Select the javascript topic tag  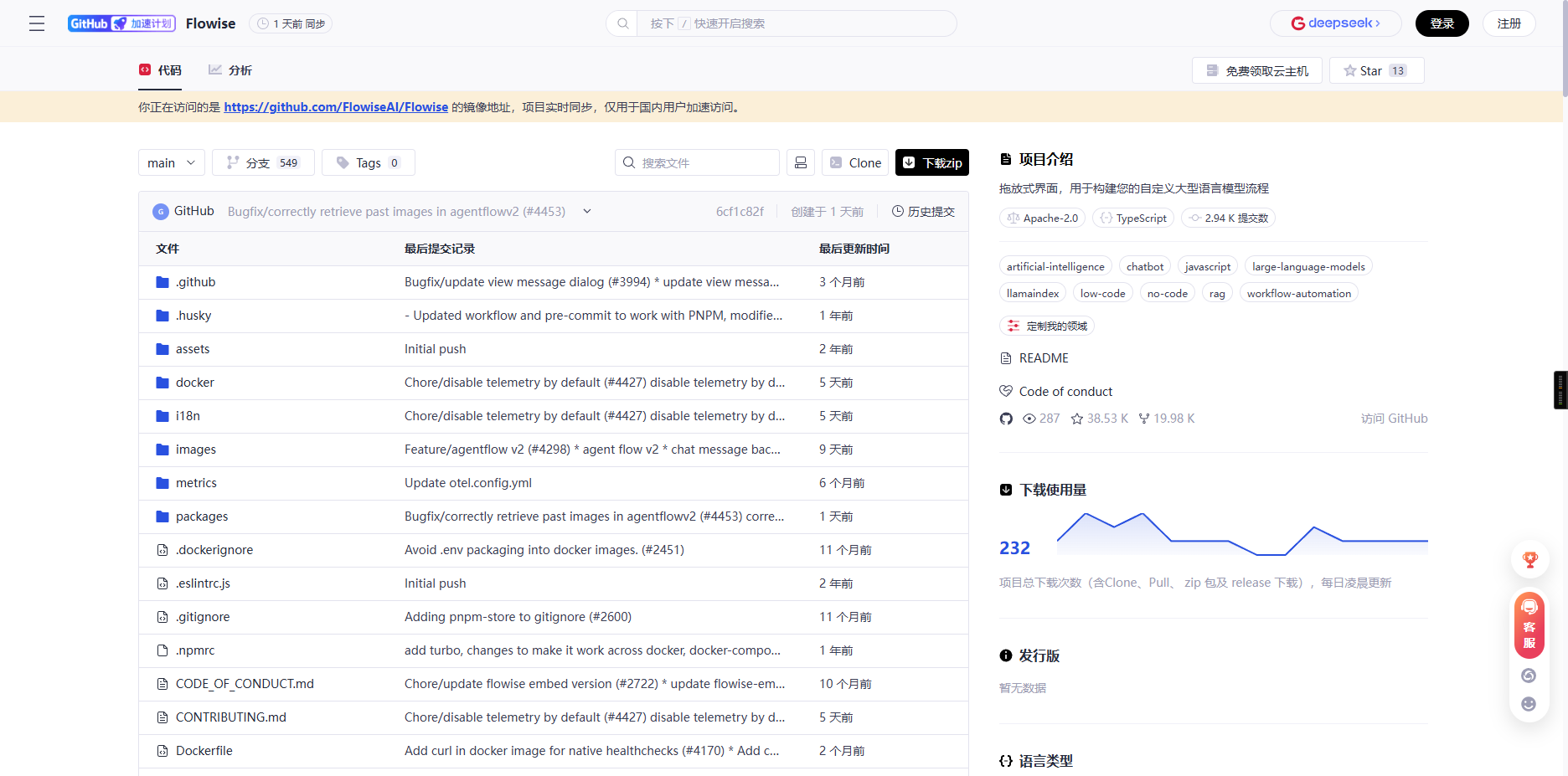pos(1208,266)
